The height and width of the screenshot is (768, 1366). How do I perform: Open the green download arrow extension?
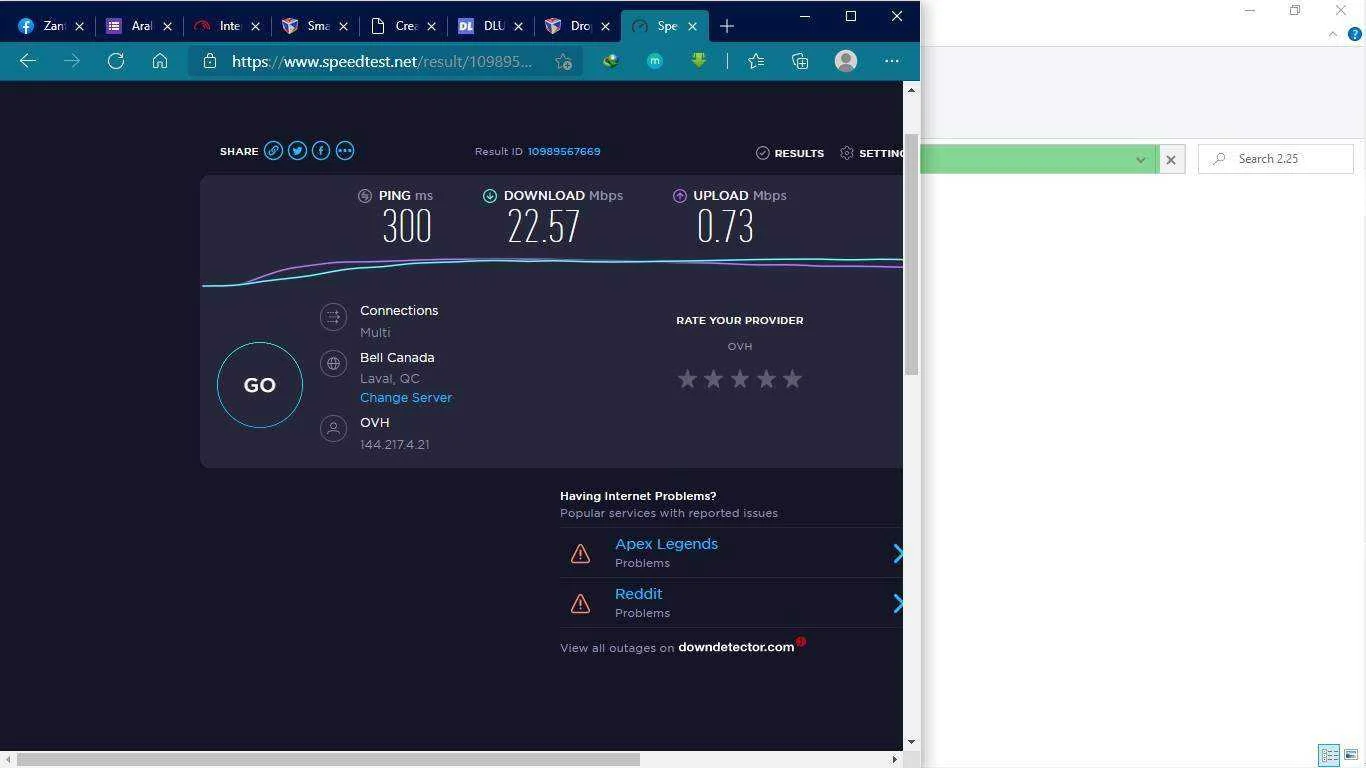coord(698,61)
